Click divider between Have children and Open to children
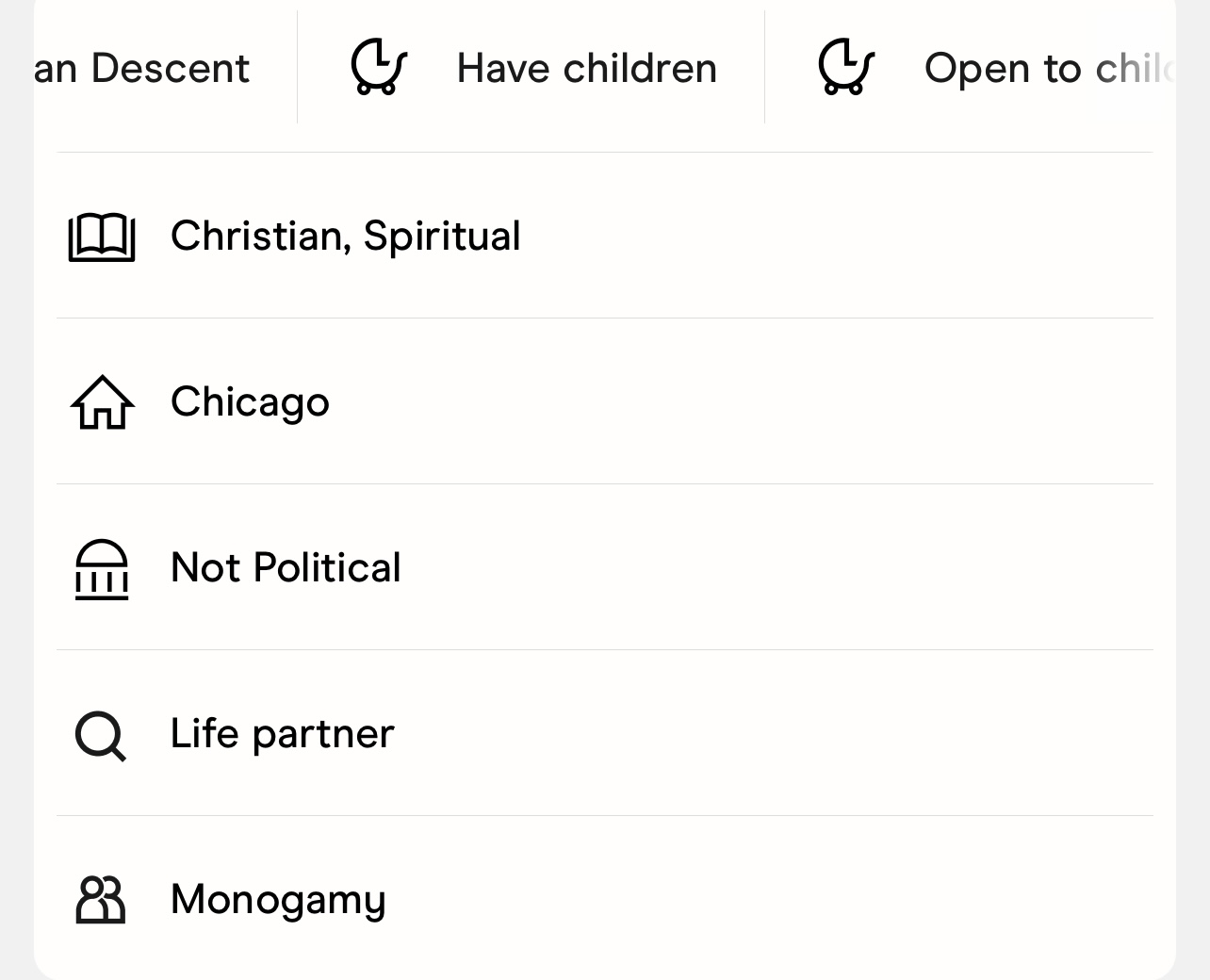The image size is (1210, 980). point(764,67)
